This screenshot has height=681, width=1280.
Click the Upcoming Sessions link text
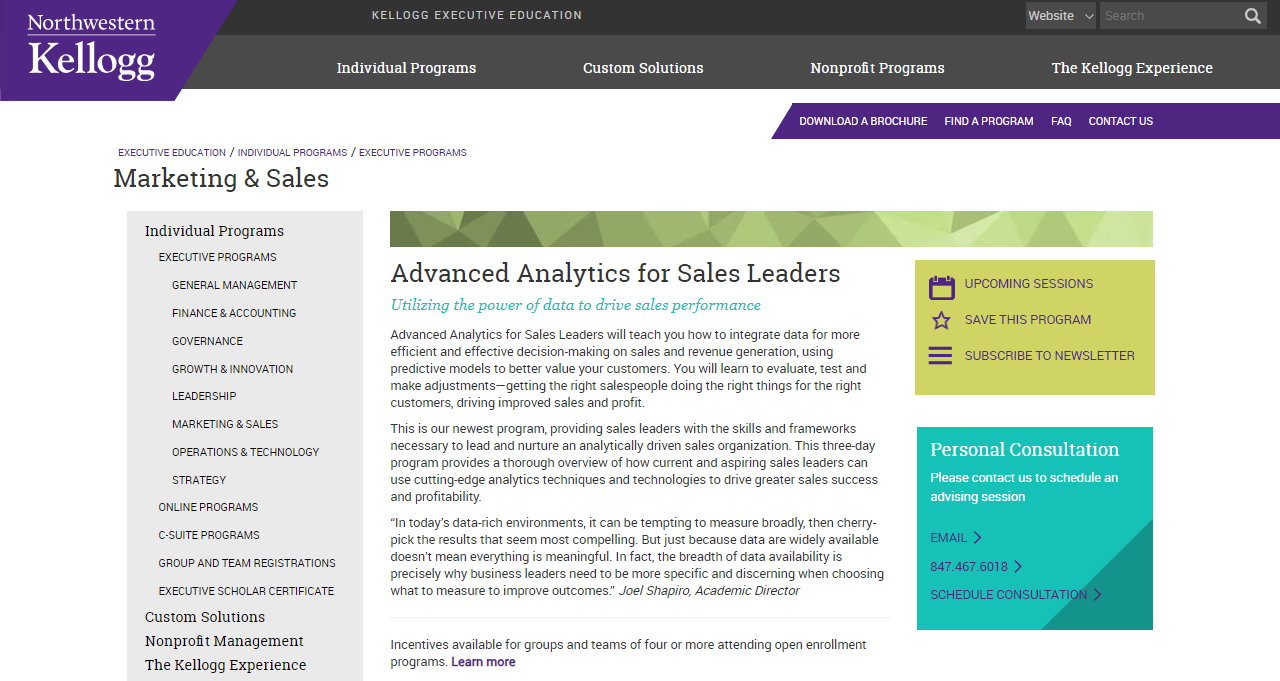1029,284
